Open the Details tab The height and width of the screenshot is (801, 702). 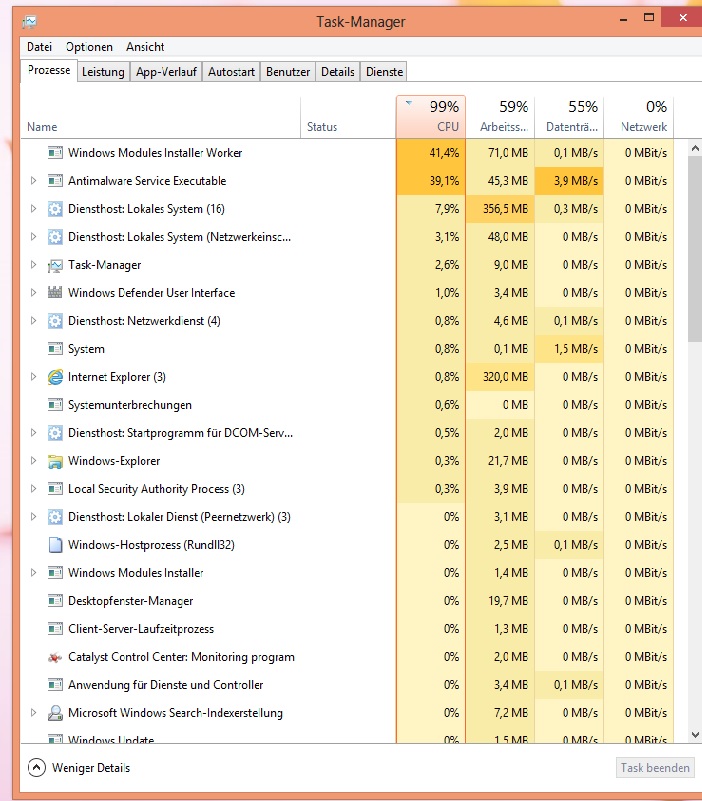pyautogui.click(x=338, y=72)
